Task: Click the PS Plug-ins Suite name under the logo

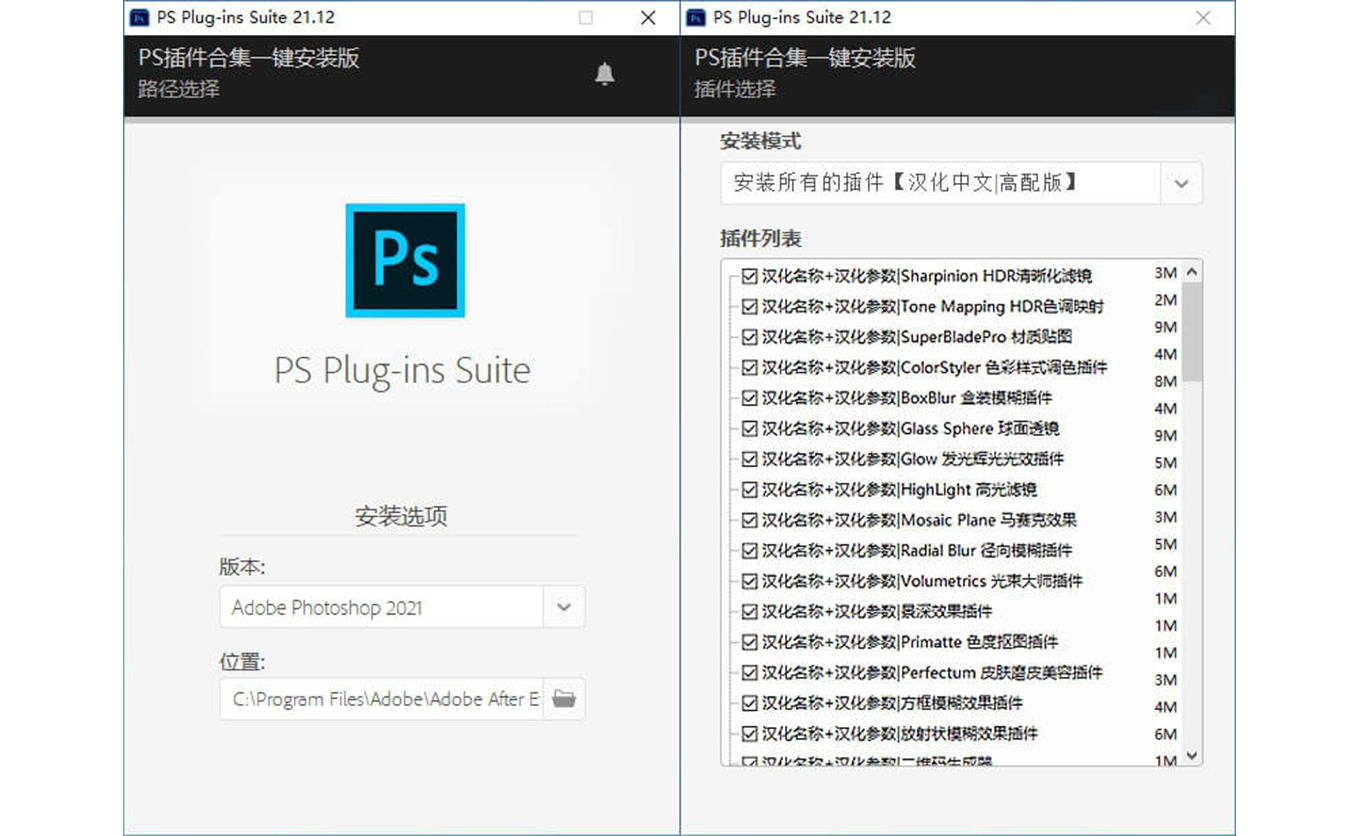Action: (x=402, y=370)
